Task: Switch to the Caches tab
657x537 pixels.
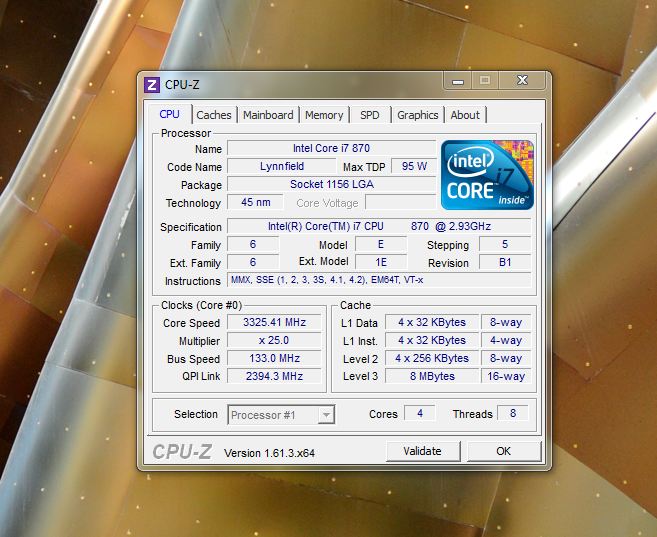Action: [x=214, y=115]
